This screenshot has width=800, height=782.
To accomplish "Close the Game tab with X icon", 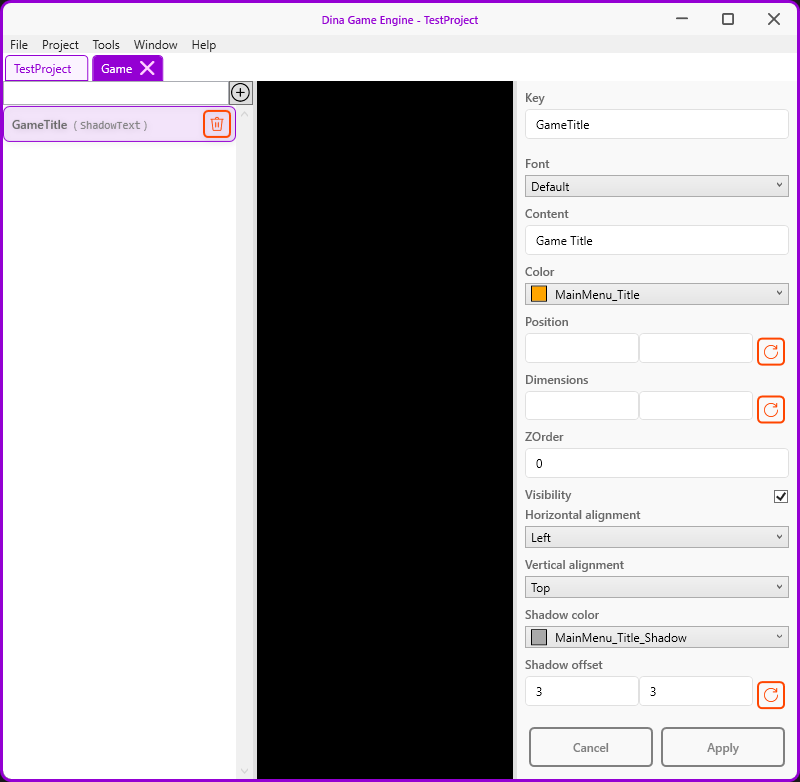I will (147, 68).
